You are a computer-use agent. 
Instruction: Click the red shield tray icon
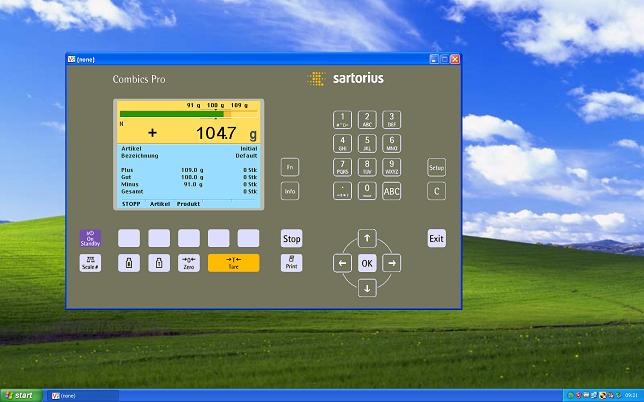coord(578,395)
